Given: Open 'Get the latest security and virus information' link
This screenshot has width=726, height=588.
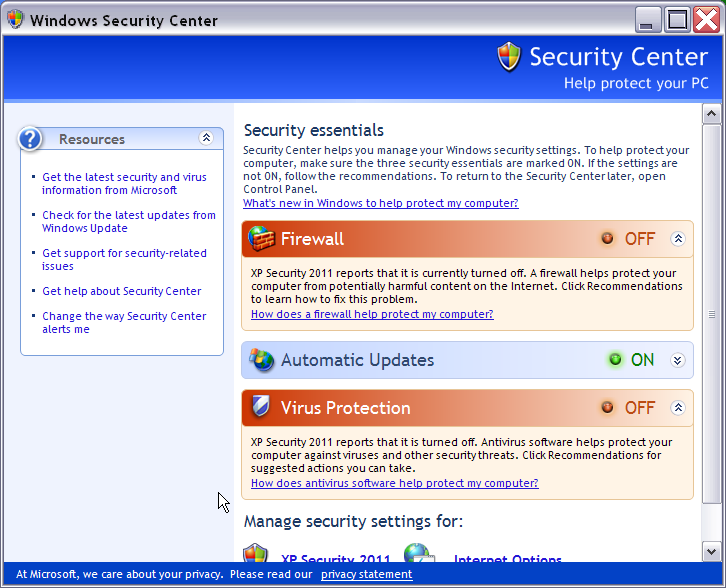Looking at the screenshot, I should coord(124,184).
